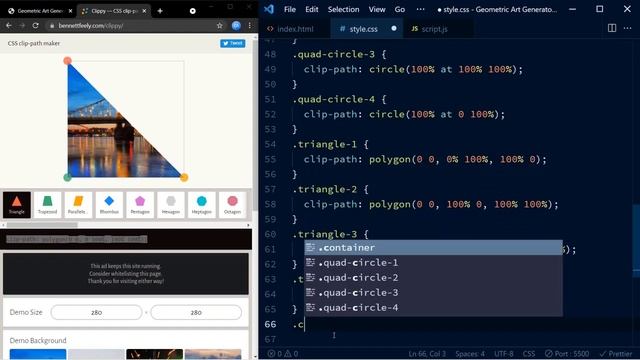The height and width of the screenshot is (360, 640).
Task: Choose the Pentagon shape
Action: point(140,204)
